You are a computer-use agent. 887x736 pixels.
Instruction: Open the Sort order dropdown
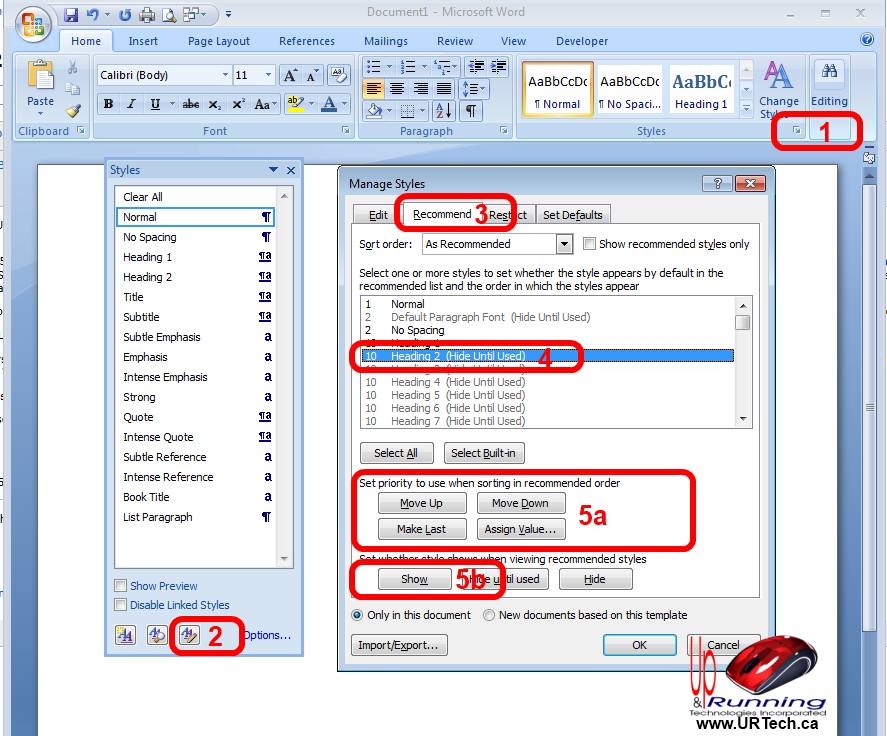point(562,243)
